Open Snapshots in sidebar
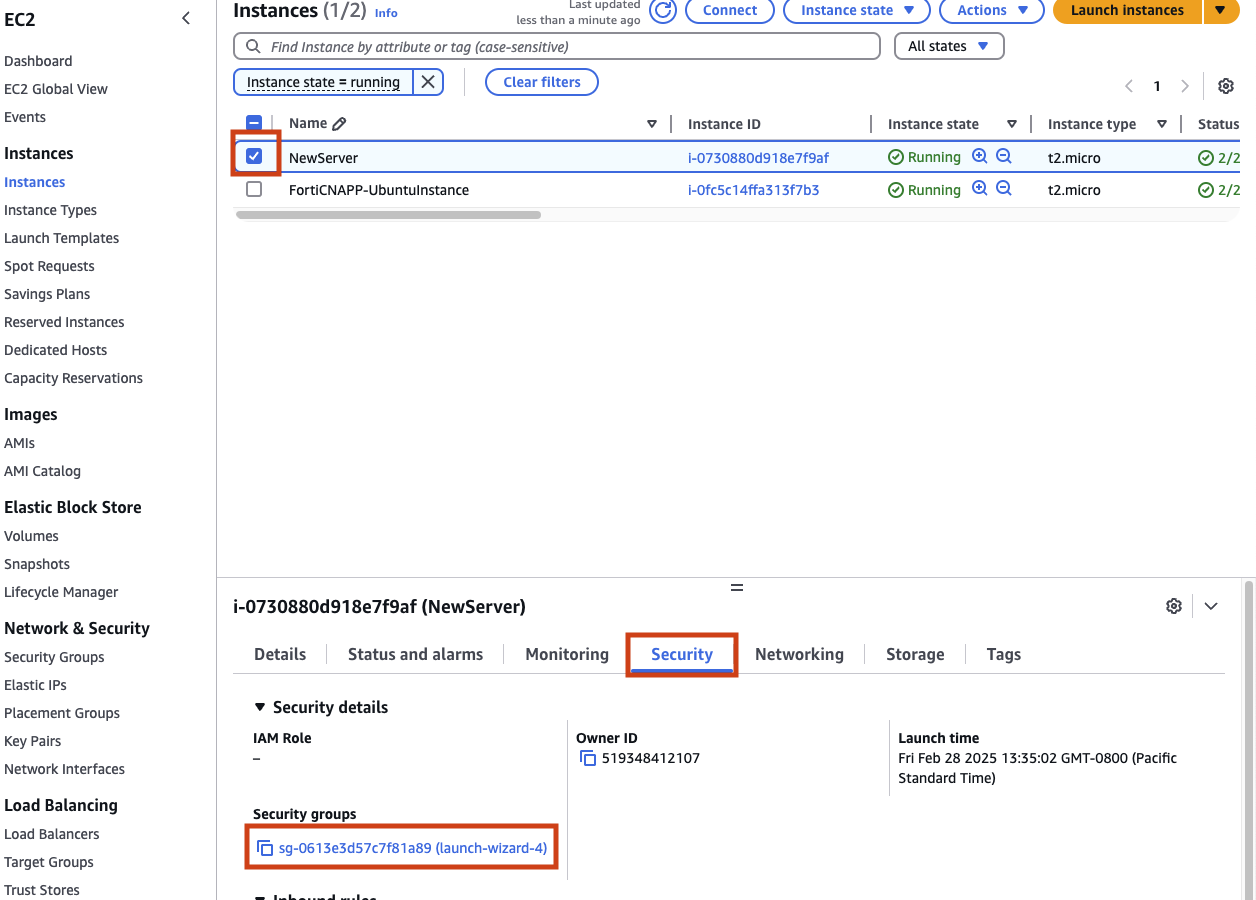Viewport: 1256px width, 900px height. tap(37, 564)
